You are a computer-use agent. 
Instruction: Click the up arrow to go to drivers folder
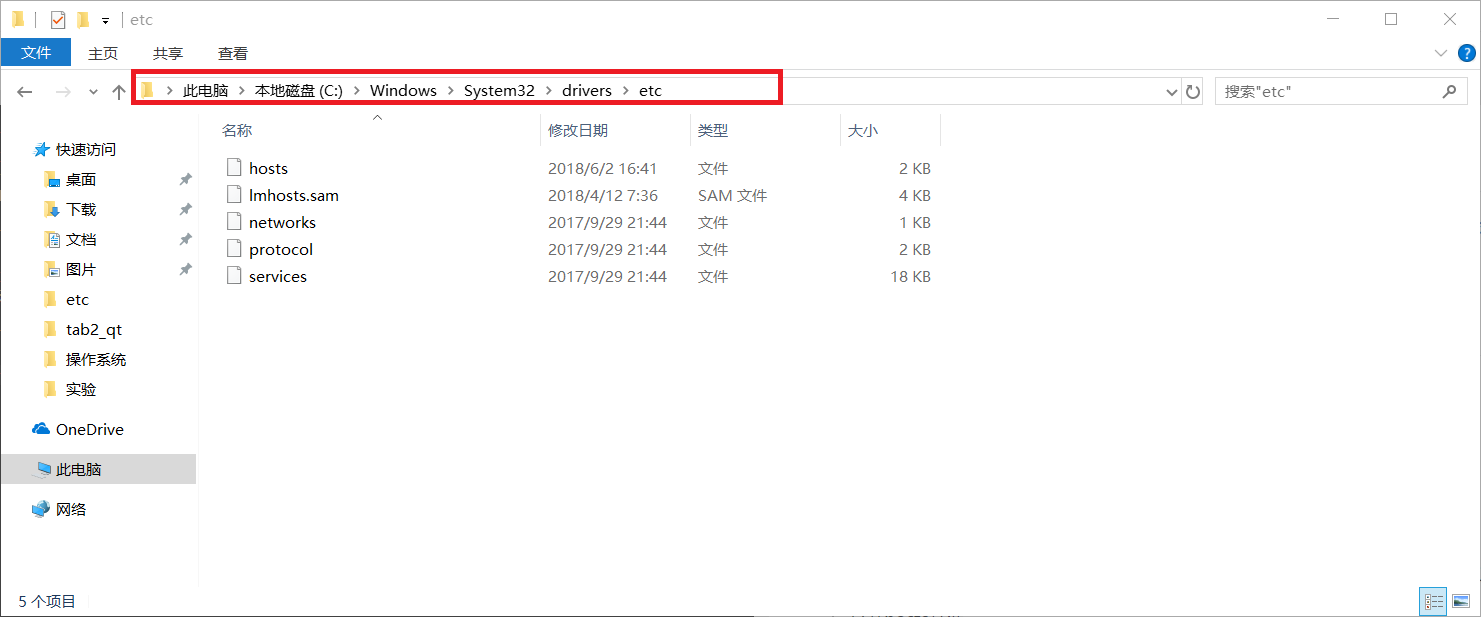[117, 90]
